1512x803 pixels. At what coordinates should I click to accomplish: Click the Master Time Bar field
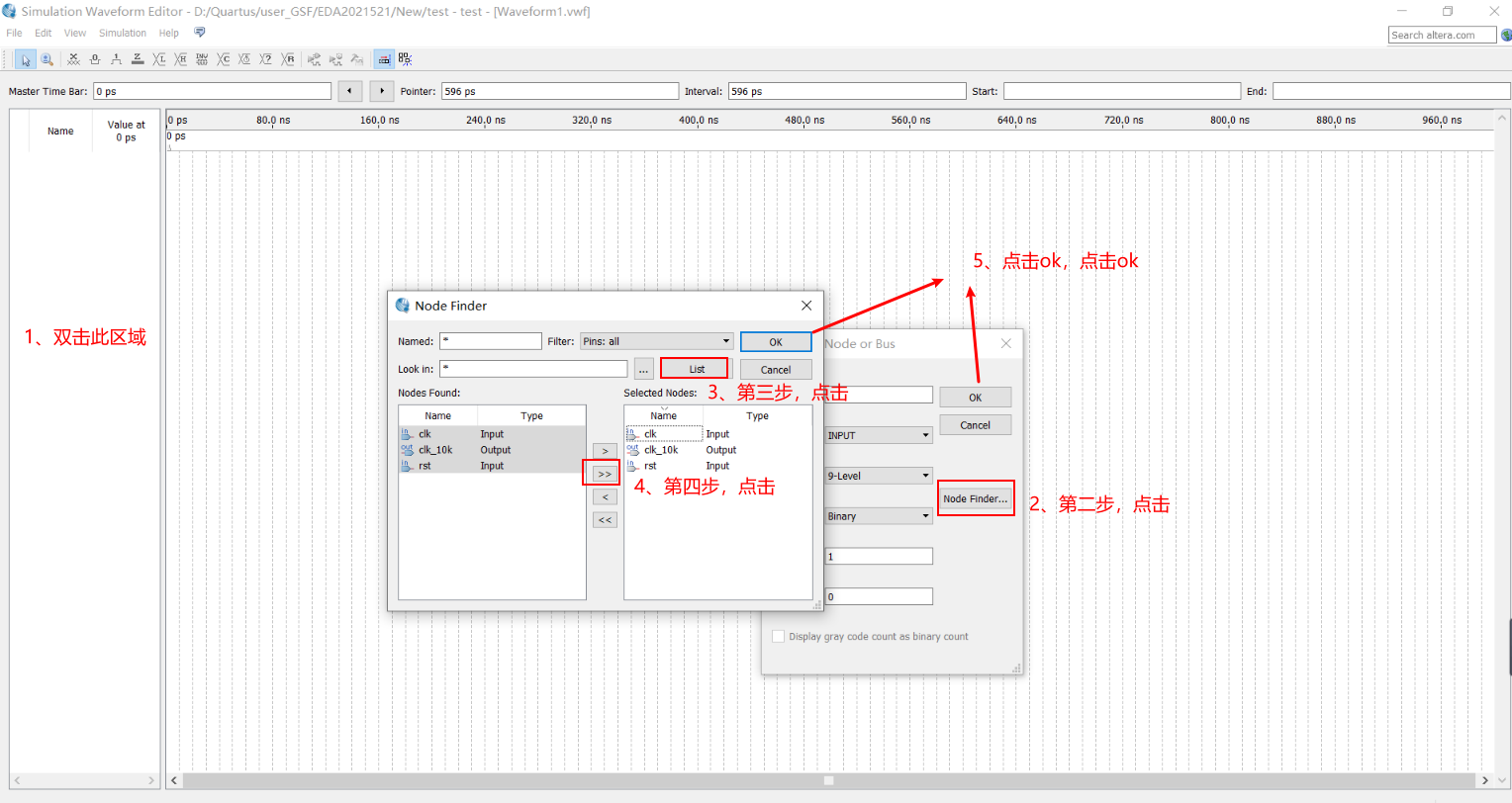(x=213, y=91)
